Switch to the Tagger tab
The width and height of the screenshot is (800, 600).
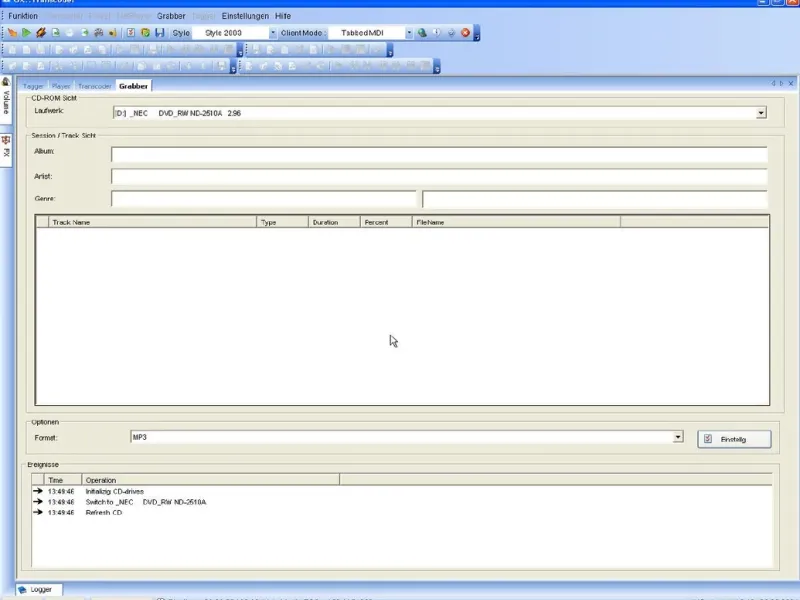tap(33, 86)
